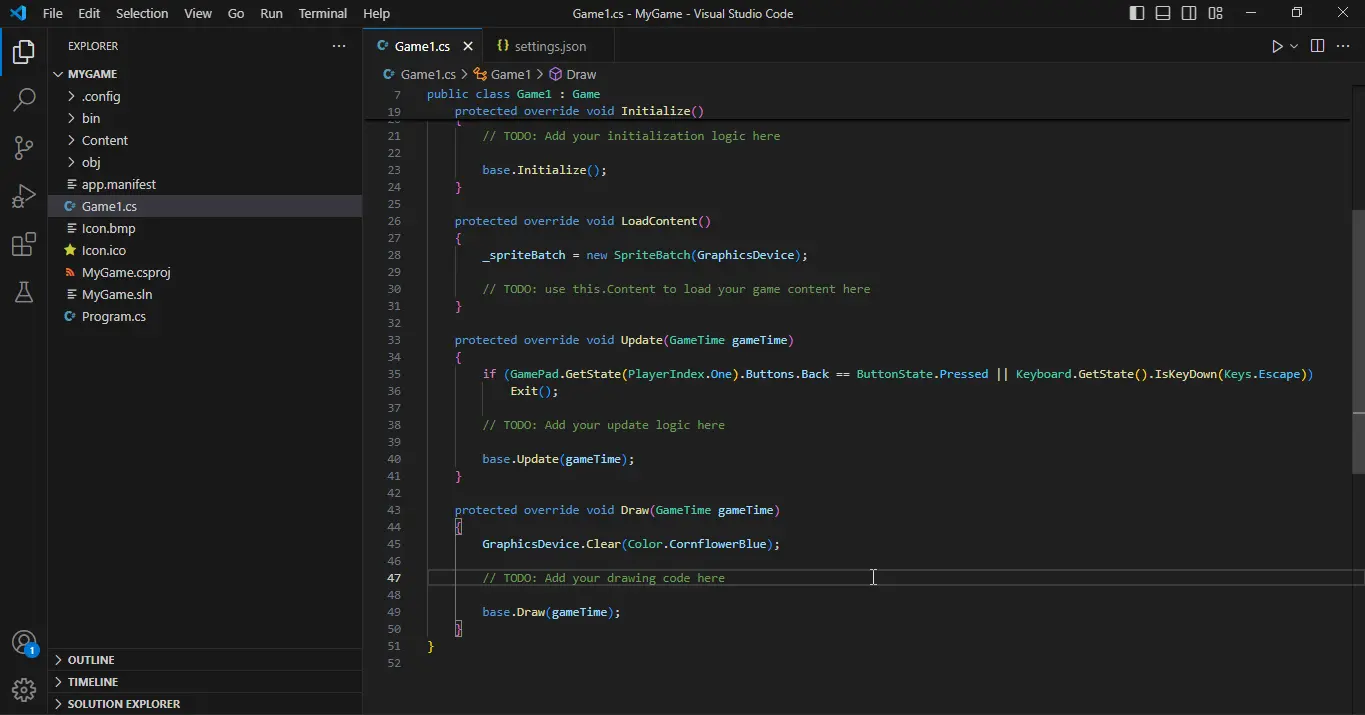Select Game1.cs in the file tree
This screenshot has width=1365, height=715.
click(x=205, y=206)
